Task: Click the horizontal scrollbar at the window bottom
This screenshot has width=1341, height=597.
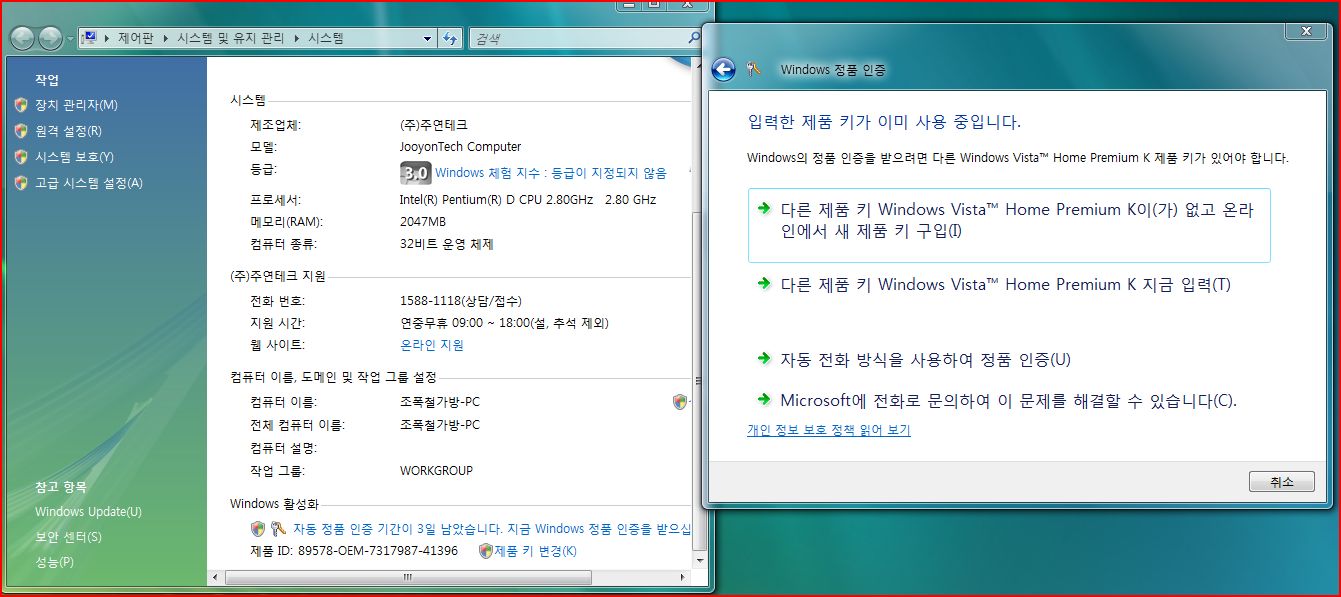Action: point(450,577)
